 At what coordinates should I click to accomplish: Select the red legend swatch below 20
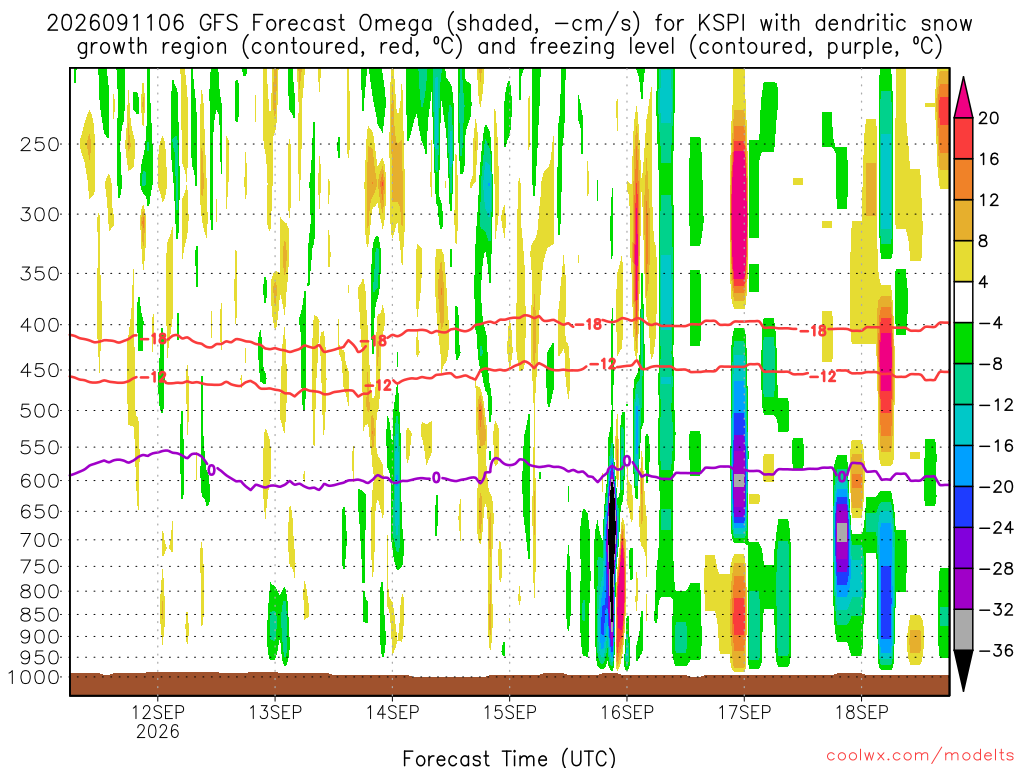point(963,138)
